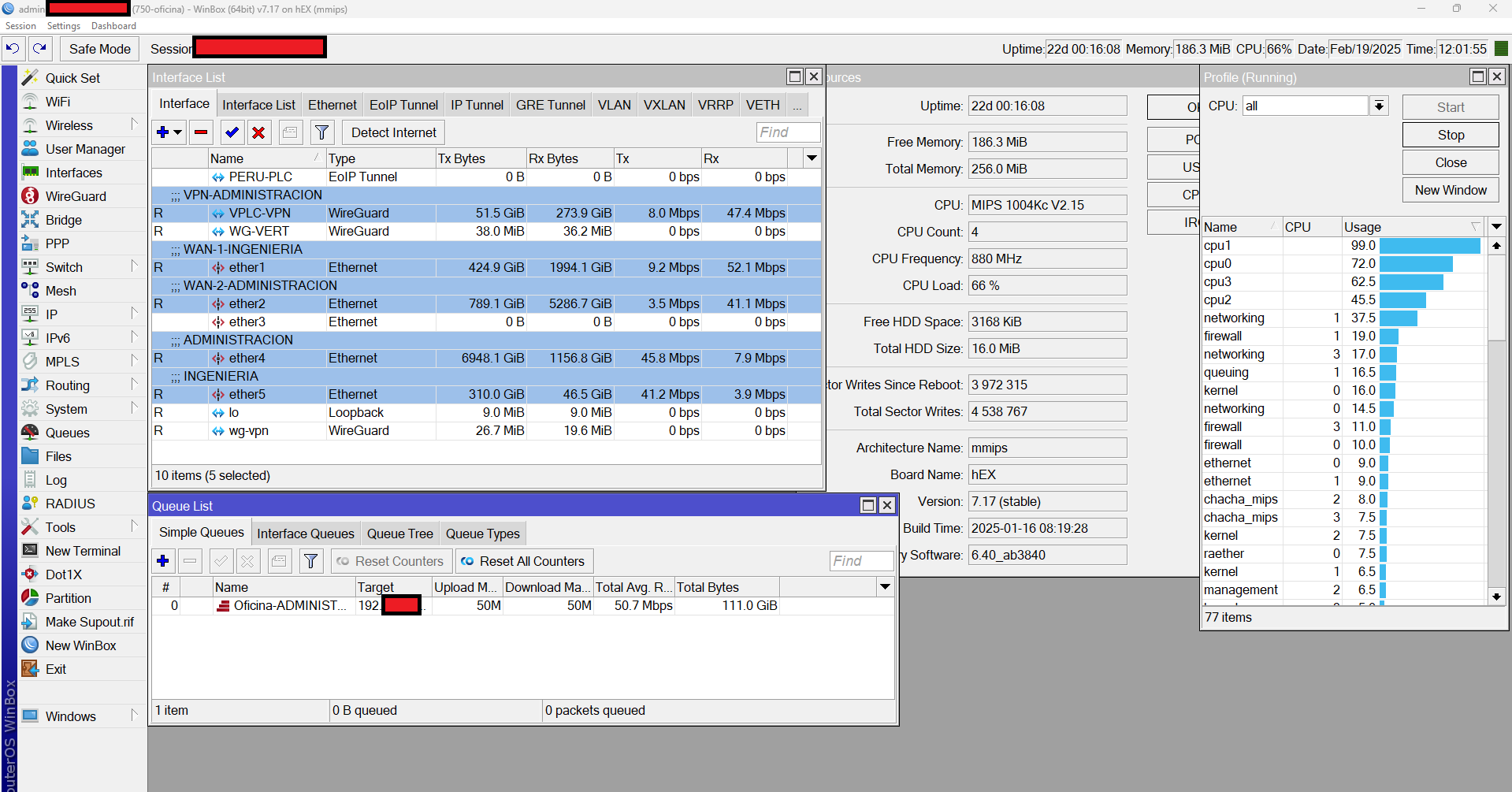Viewport: 1512px width, 792px height.
Task: Open filter in Interface List toolbar
Action: click(x=322, y=132)
